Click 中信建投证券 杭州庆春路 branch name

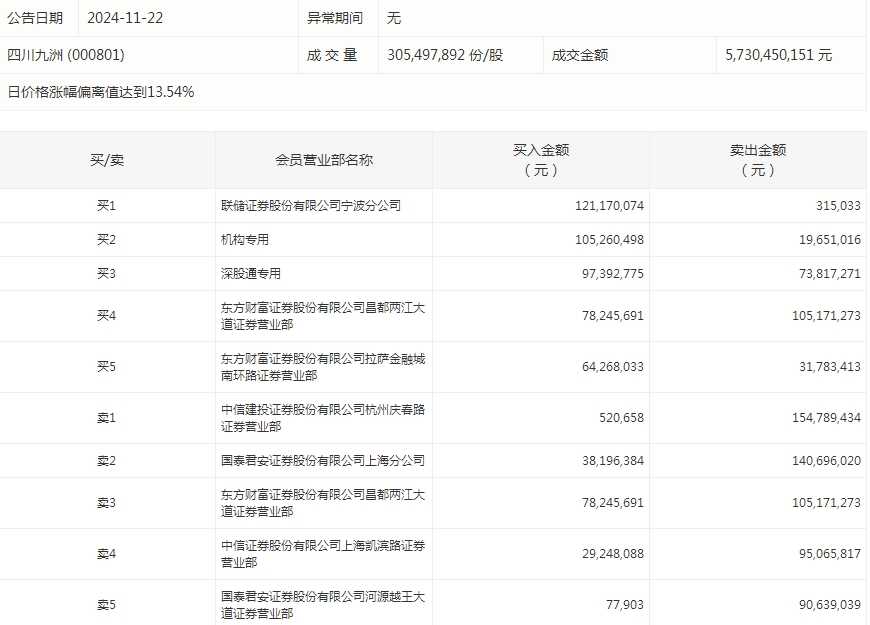point(323,418)
